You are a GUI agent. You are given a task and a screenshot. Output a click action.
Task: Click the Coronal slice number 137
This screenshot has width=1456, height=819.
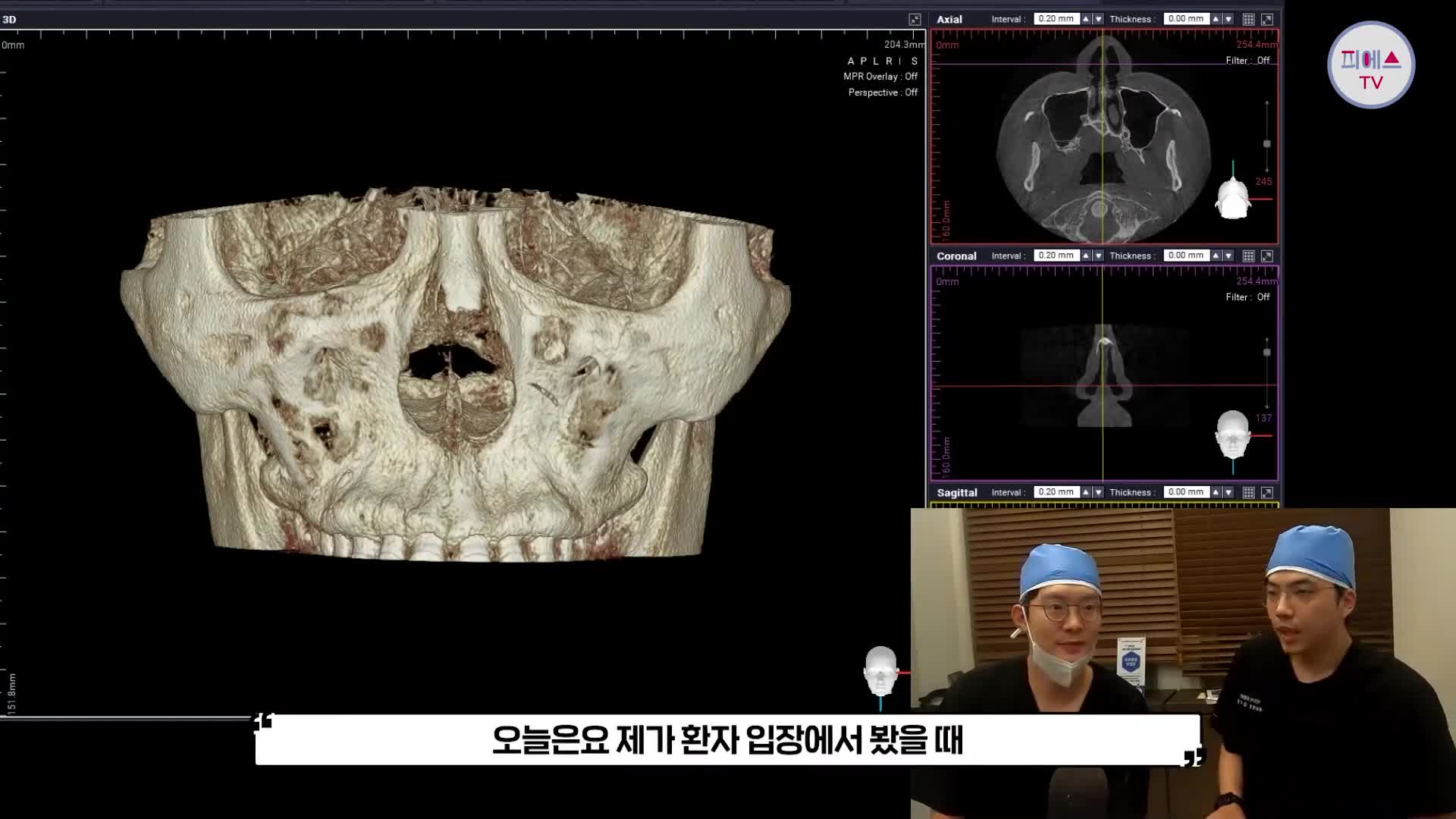point(1263,419)
